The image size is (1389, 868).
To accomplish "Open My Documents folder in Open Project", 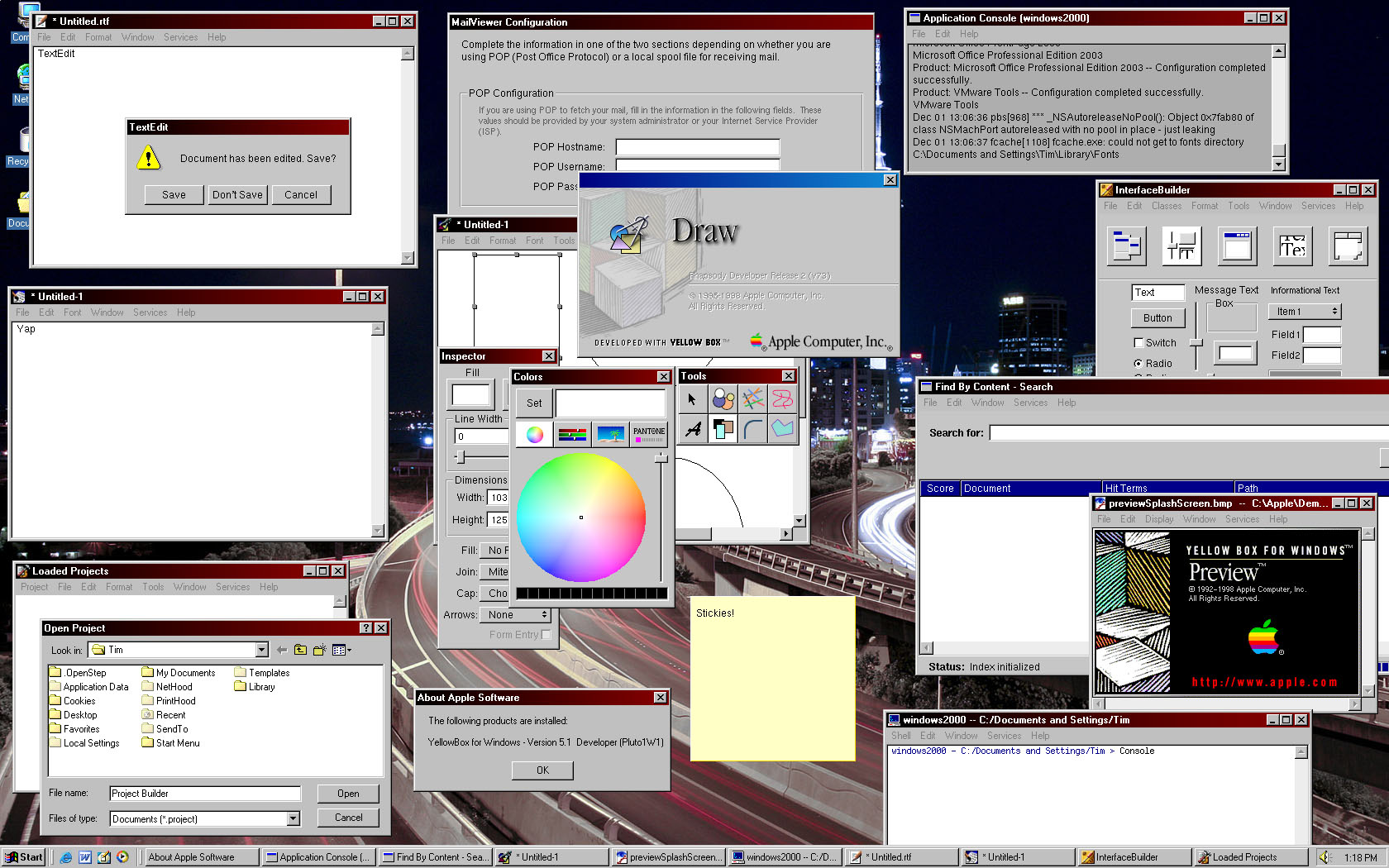I will [x=179, y=673].
